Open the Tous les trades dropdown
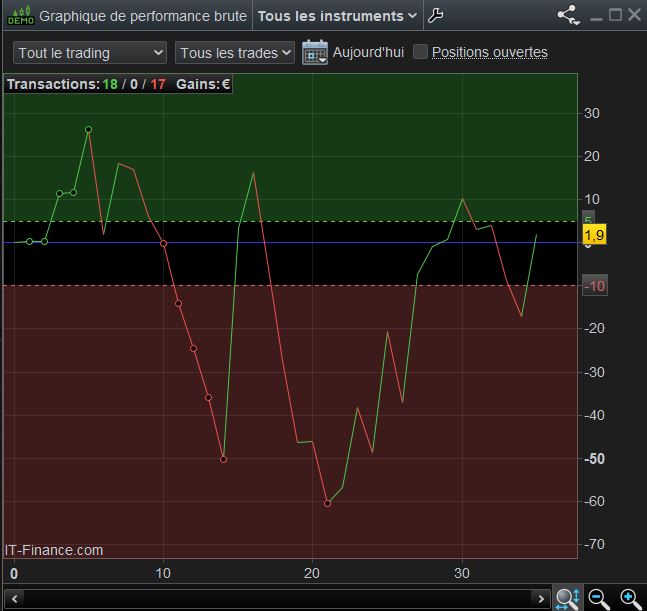The width and height of the screenshot is (647, 611). coord(235,53)
